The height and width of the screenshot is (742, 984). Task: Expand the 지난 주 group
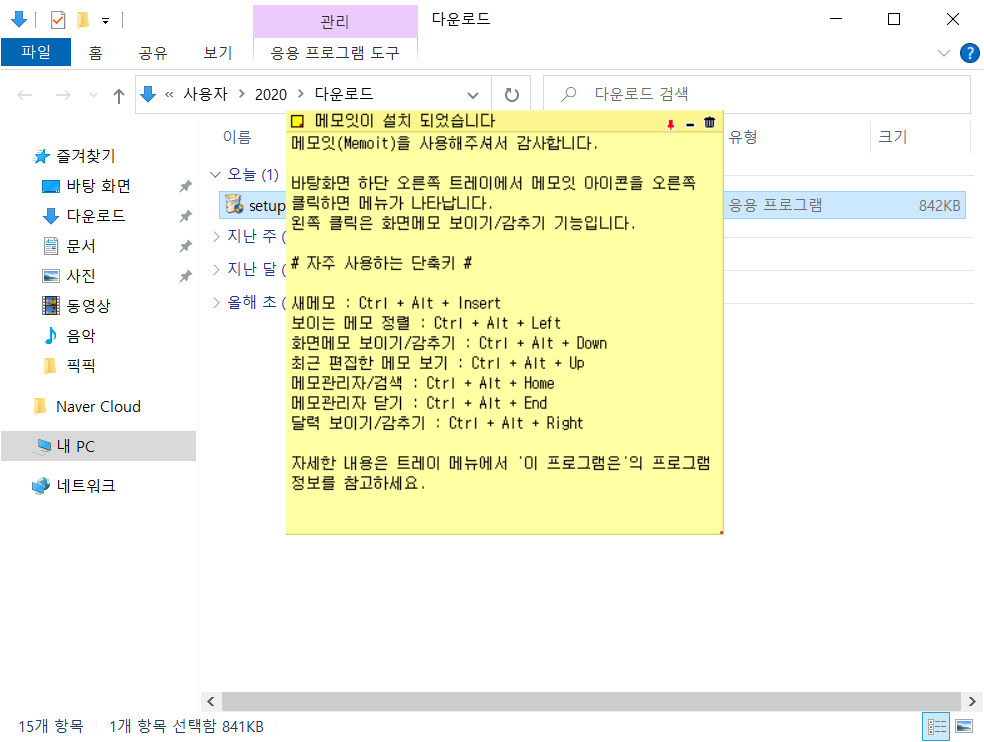(216, 236)
